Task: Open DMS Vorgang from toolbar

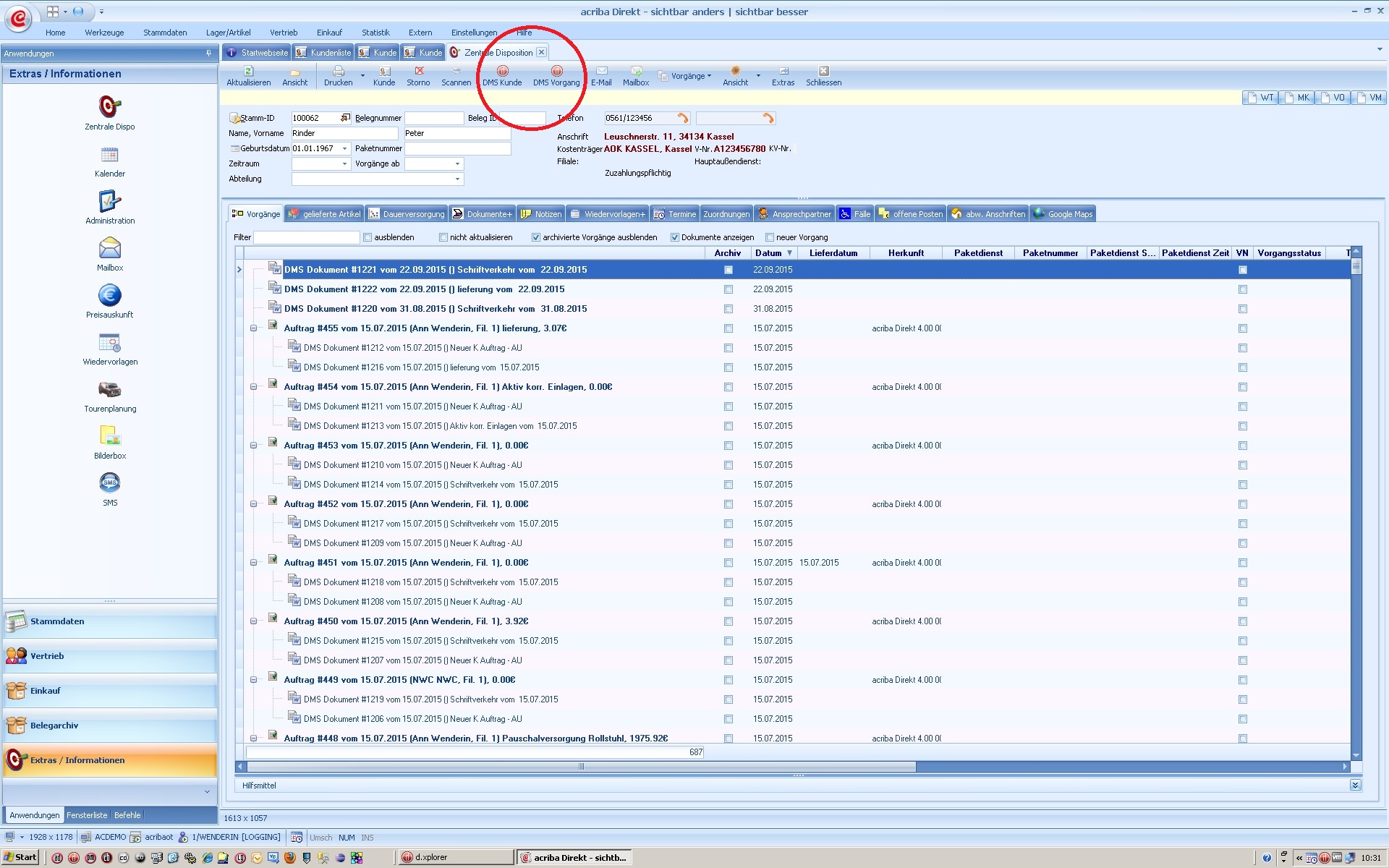Action: (x=556, y=76)
